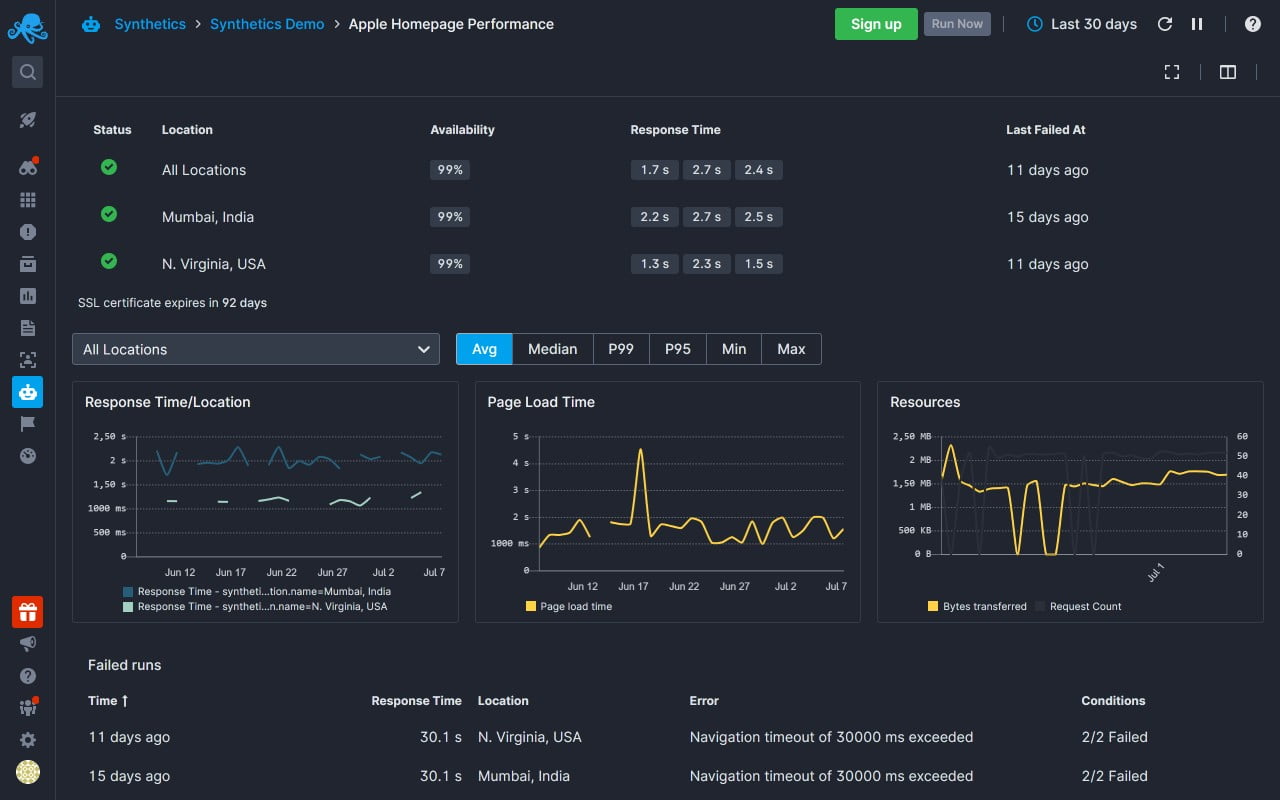This screenshot has height=800, width=1280.
Task: Expand the All Locations dropdown
Action: coord(256,349)
